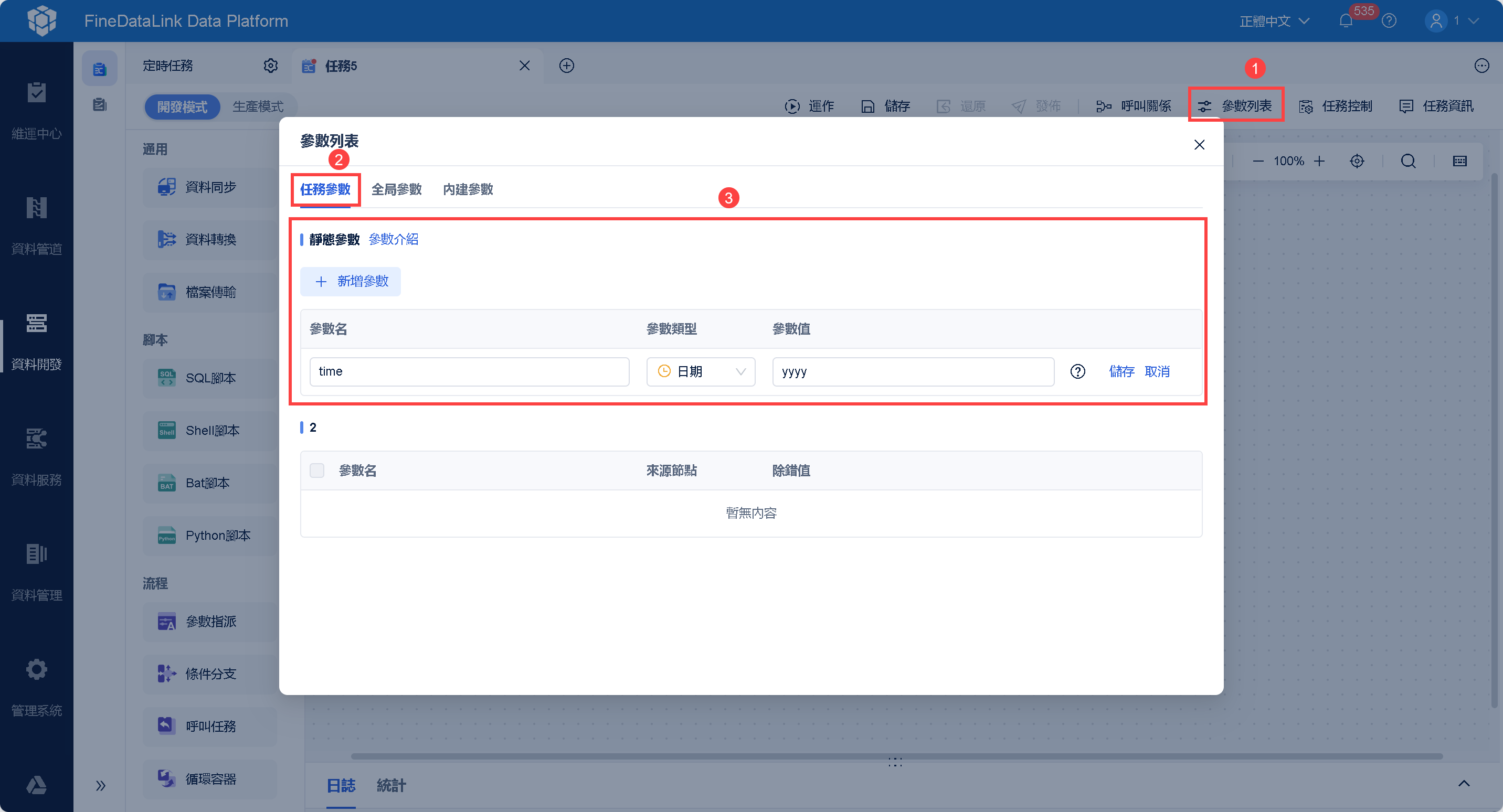This screenshot has width=1503, height=812.
Task: Click the 參數值 input field with yyyy
Action: tap(913, 371)
